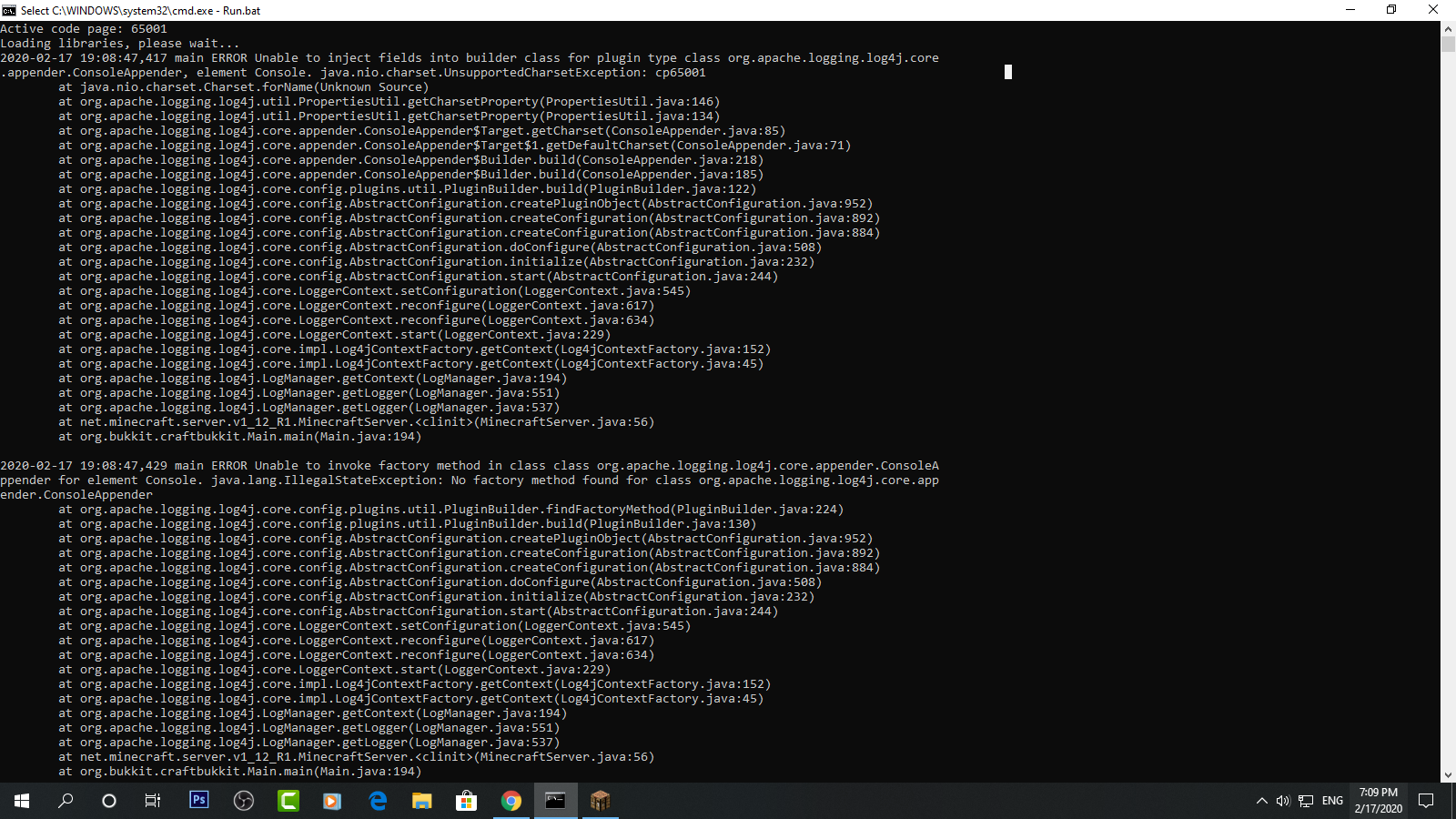The image size is (1456, 819).
Task: Click the 'Charset.forName(Unknown Source)' line
Action: [244, 87]
